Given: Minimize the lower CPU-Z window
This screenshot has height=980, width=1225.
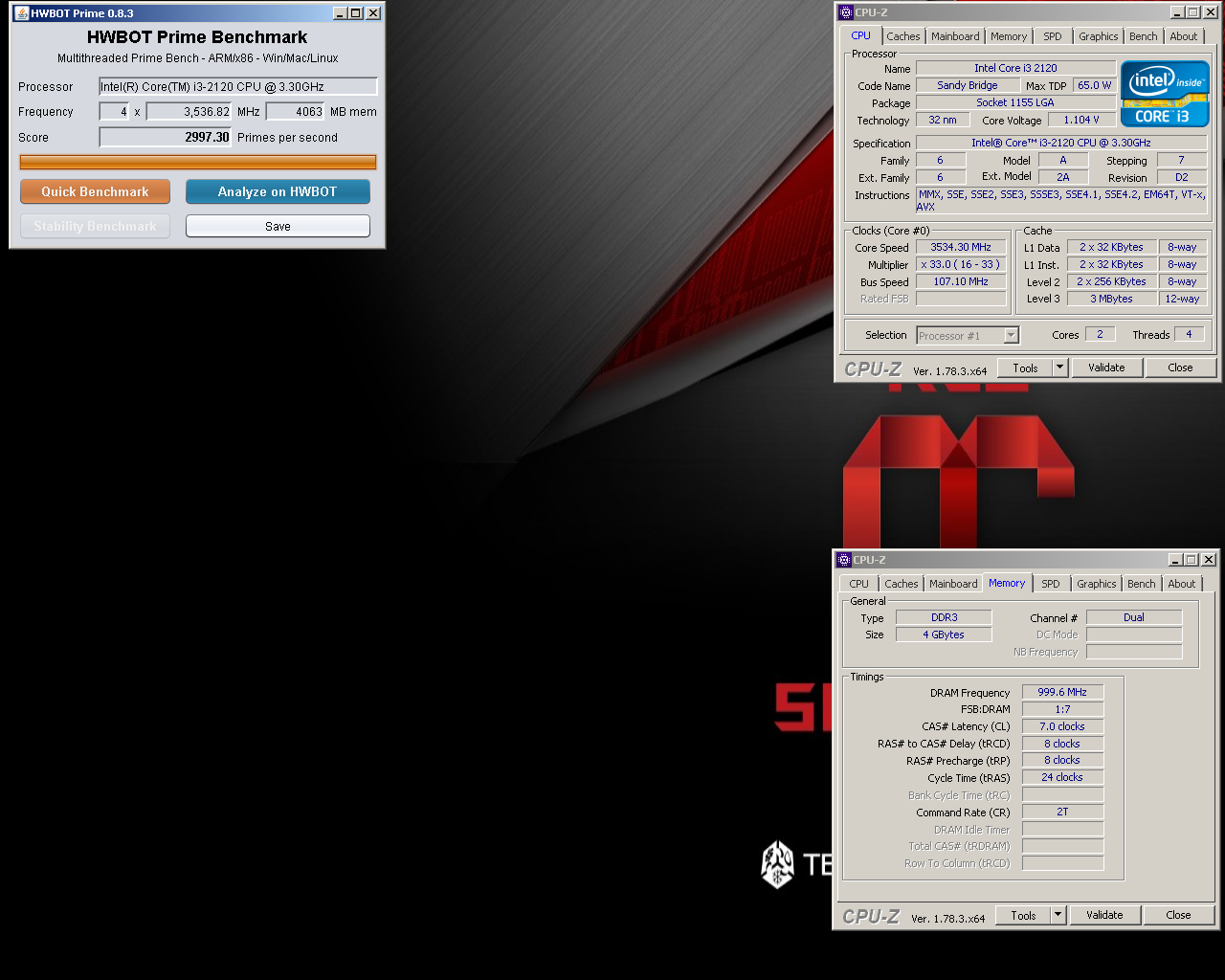Looking at the screenshot, I should [x=1175, y=560].
